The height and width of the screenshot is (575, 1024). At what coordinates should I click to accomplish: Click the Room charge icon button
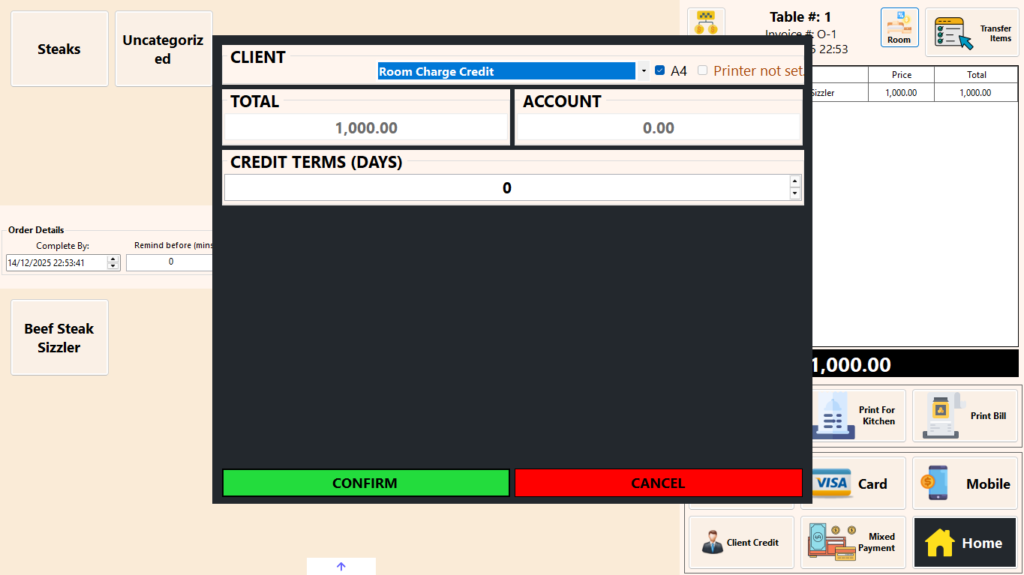click(899, 28)
